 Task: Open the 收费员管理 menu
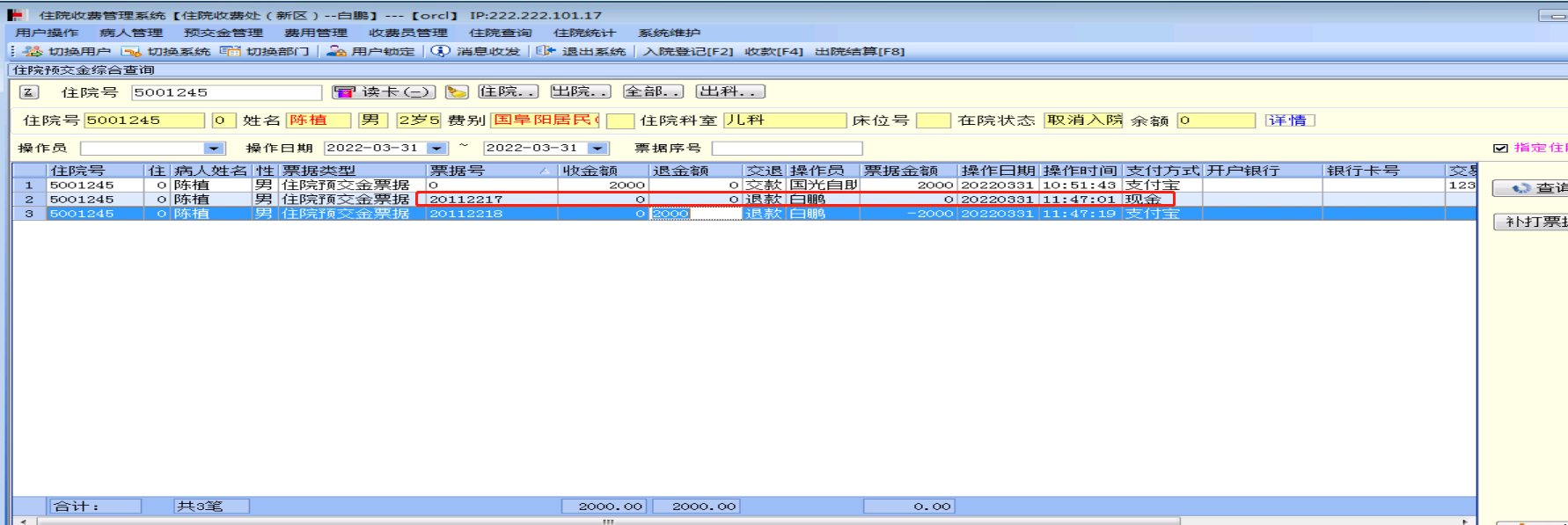click(408, 33)
